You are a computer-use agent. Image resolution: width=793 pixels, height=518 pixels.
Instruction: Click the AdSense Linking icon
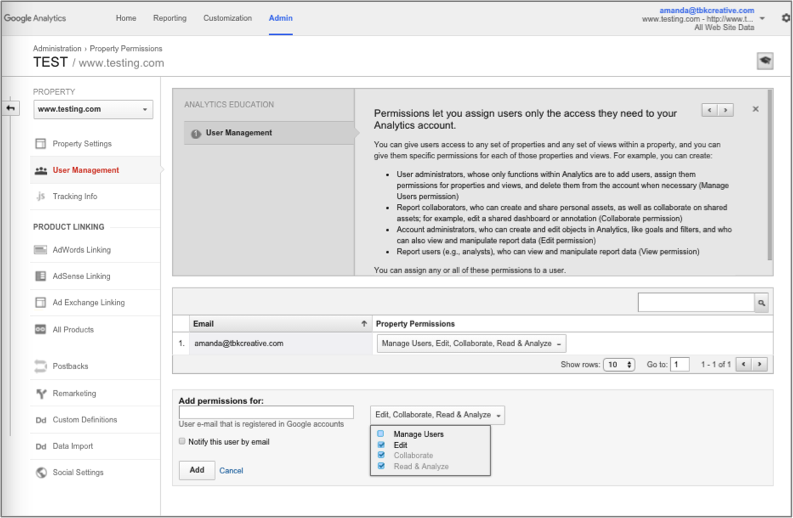pos(40,276)
